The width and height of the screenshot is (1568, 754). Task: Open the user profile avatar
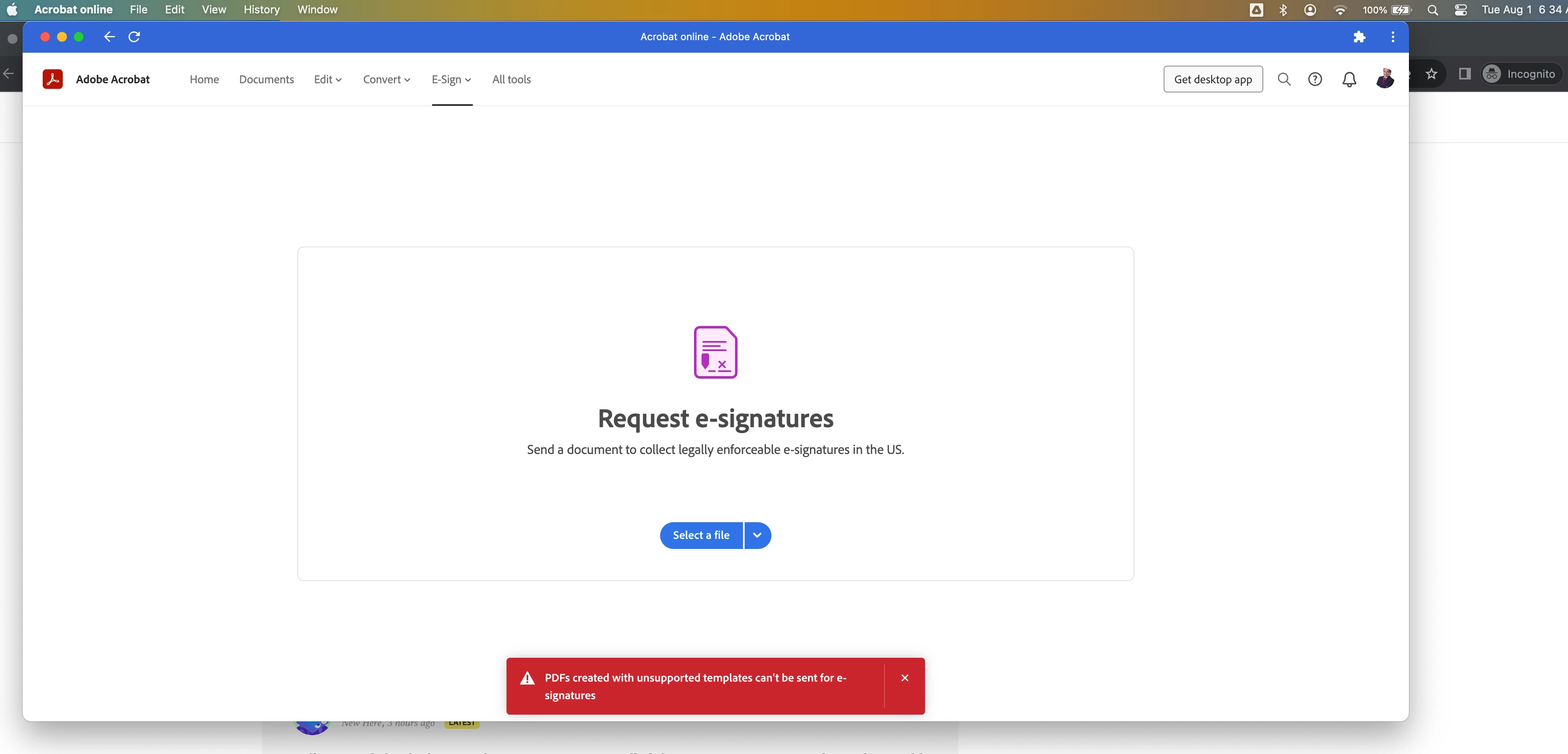[1384, 79]
